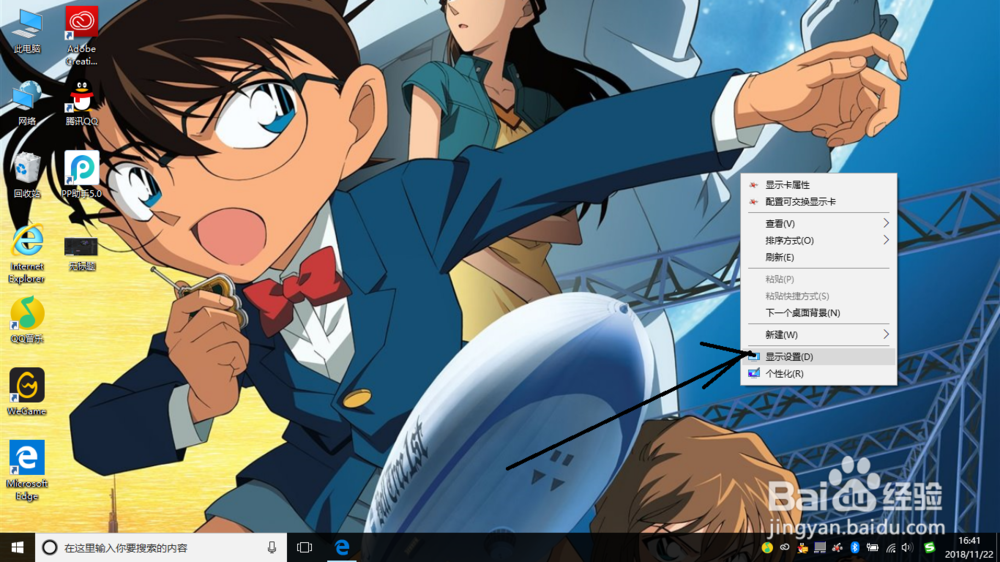Screen dimensions: 1000x562
Task: Click the red graphics card tray icon
Action: pyautogui.click(x=837, y=547)
